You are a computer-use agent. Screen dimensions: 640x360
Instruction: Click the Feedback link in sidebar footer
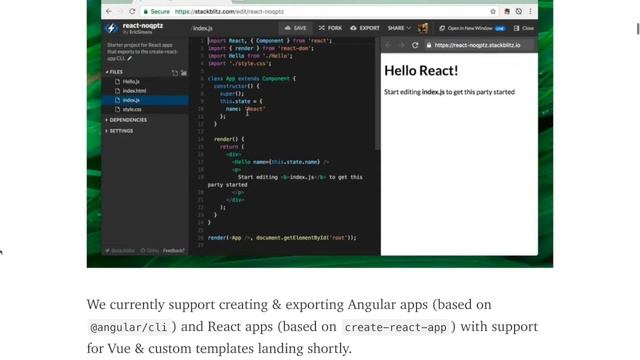pyautogui.click(x=174, y=251)
